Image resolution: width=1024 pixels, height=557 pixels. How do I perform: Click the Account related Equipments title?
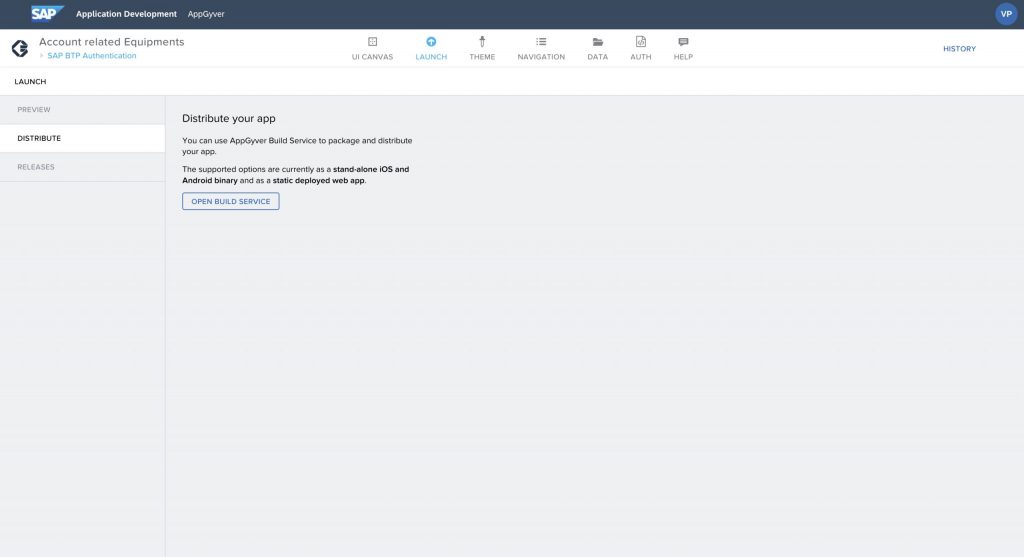(x=112, y=42)
